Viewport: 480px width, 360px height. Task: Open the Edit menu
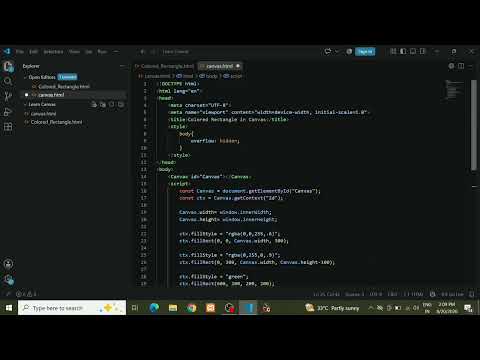tap(33, 52)
